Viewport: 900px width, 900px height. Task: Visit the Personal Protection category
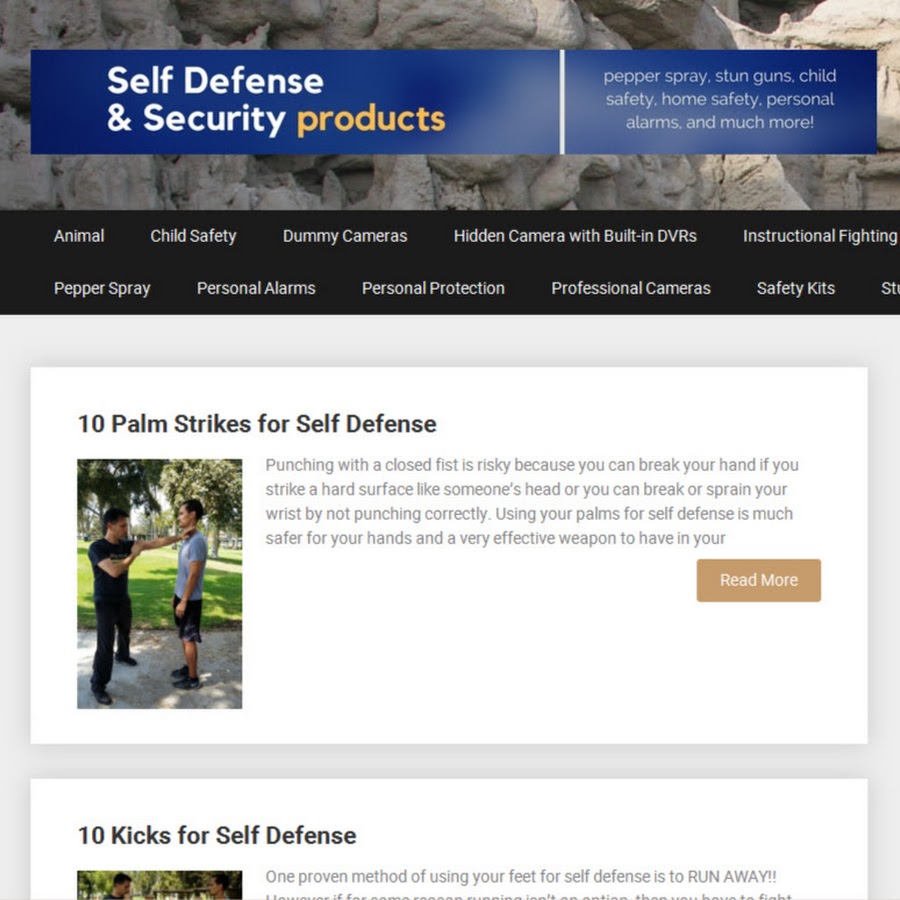(433, 288)
